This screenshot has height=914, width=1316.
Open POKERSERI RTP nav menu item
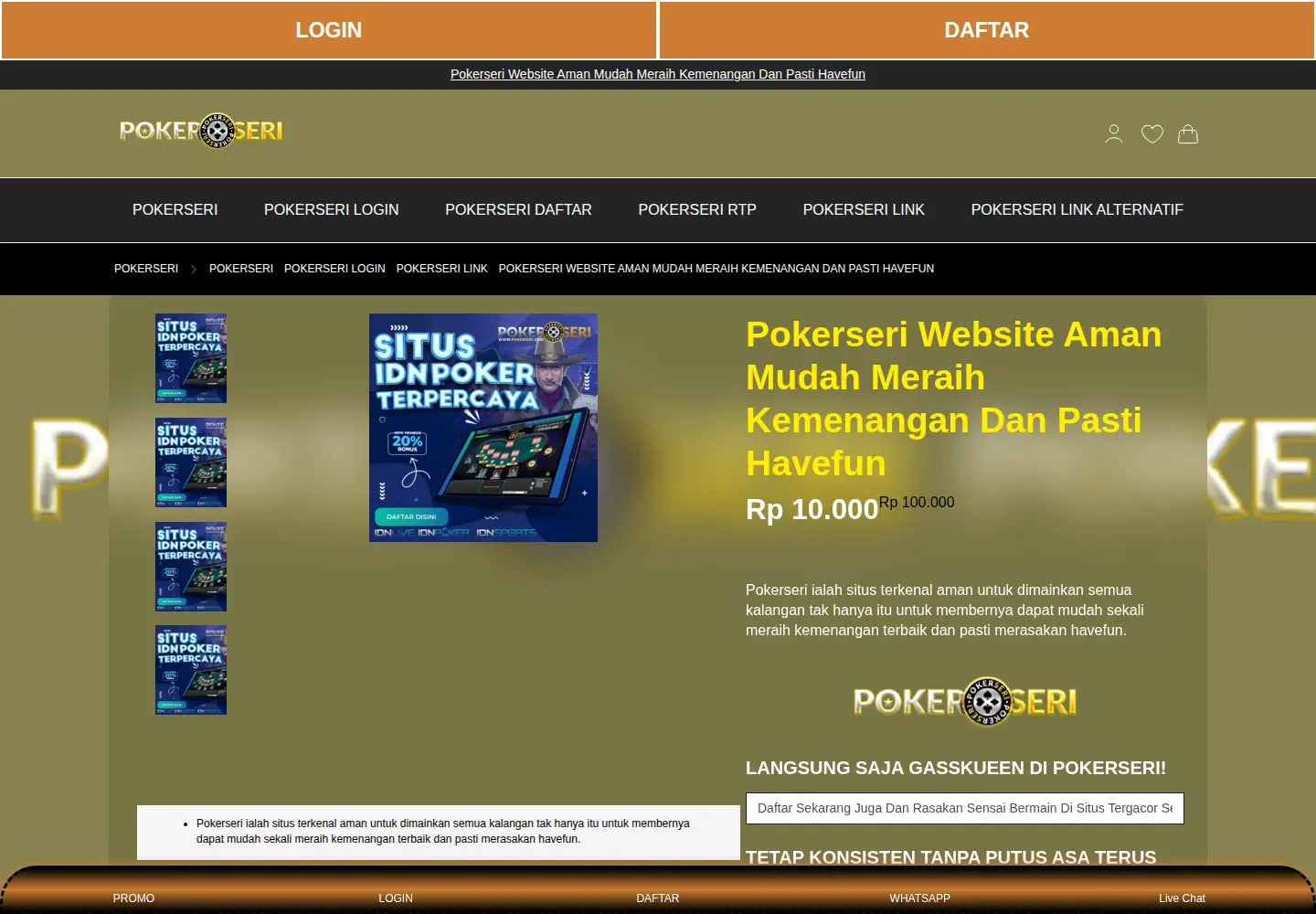point(697,209)
